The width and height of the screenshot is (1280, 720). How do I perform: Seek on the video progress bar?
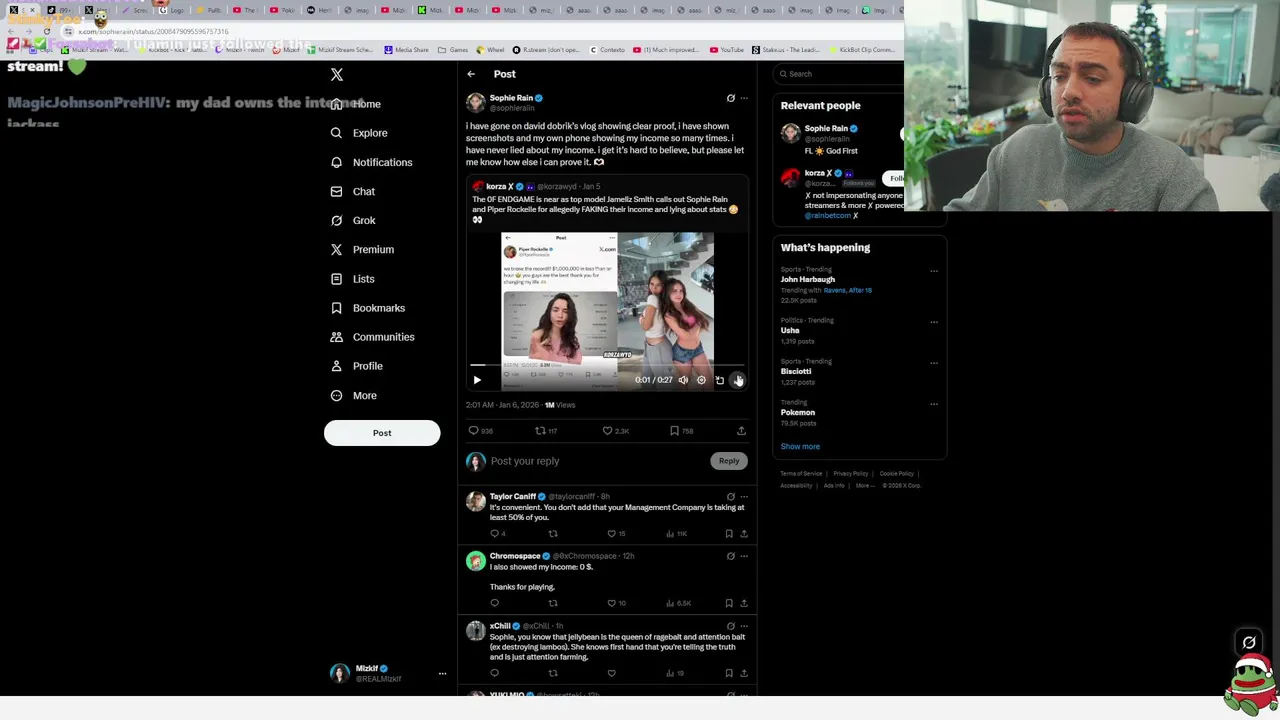[607, 365]
